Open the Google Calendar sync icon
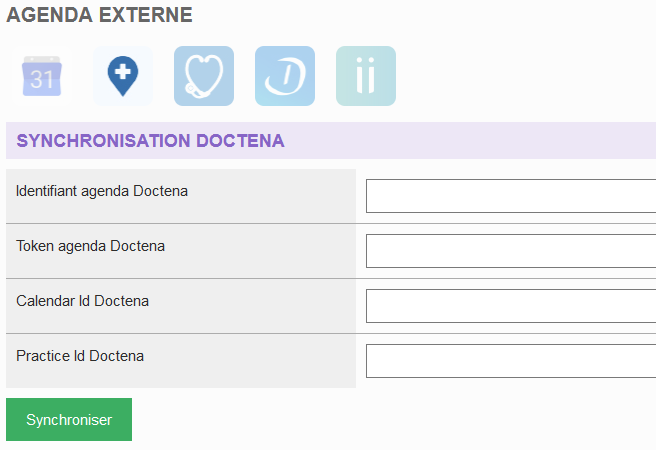Screen dimensions: 656x450 tap(42, 76)
